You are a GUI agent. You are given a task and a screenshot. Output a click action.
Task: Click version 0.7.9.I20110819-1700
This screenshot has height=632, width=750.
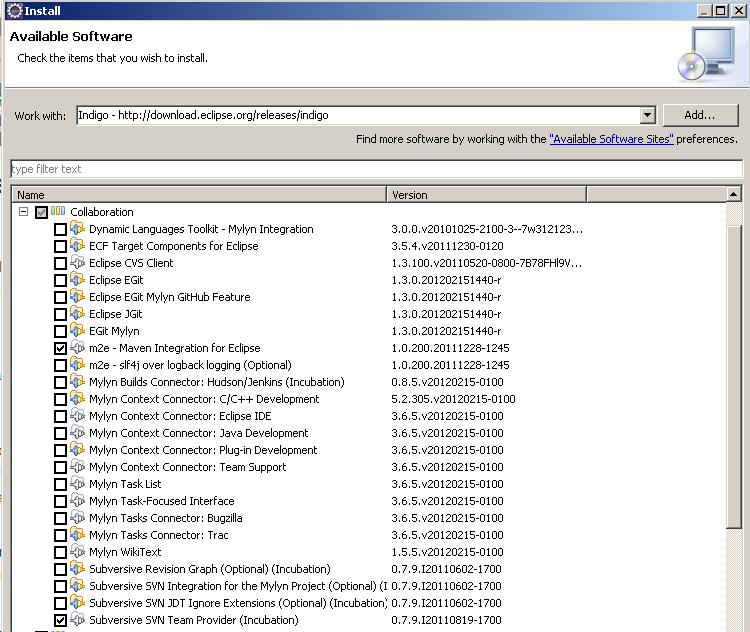(x=446, y=620)
